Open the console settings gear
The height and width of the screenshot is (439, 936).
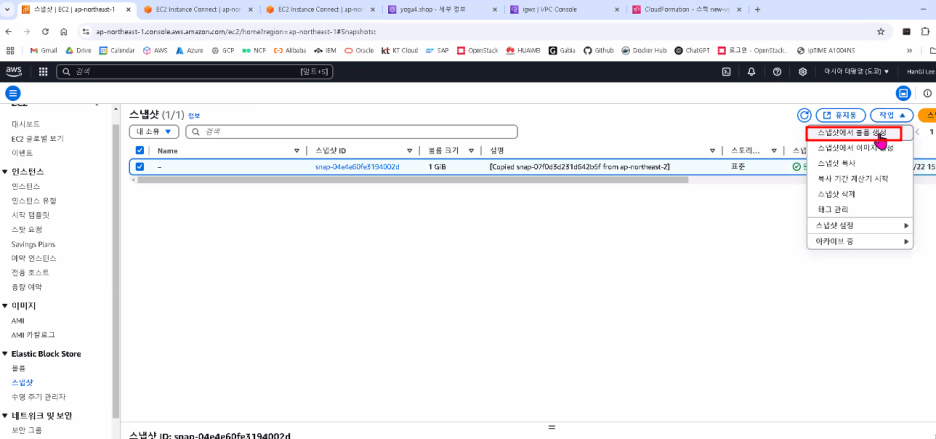click(803, 72)
